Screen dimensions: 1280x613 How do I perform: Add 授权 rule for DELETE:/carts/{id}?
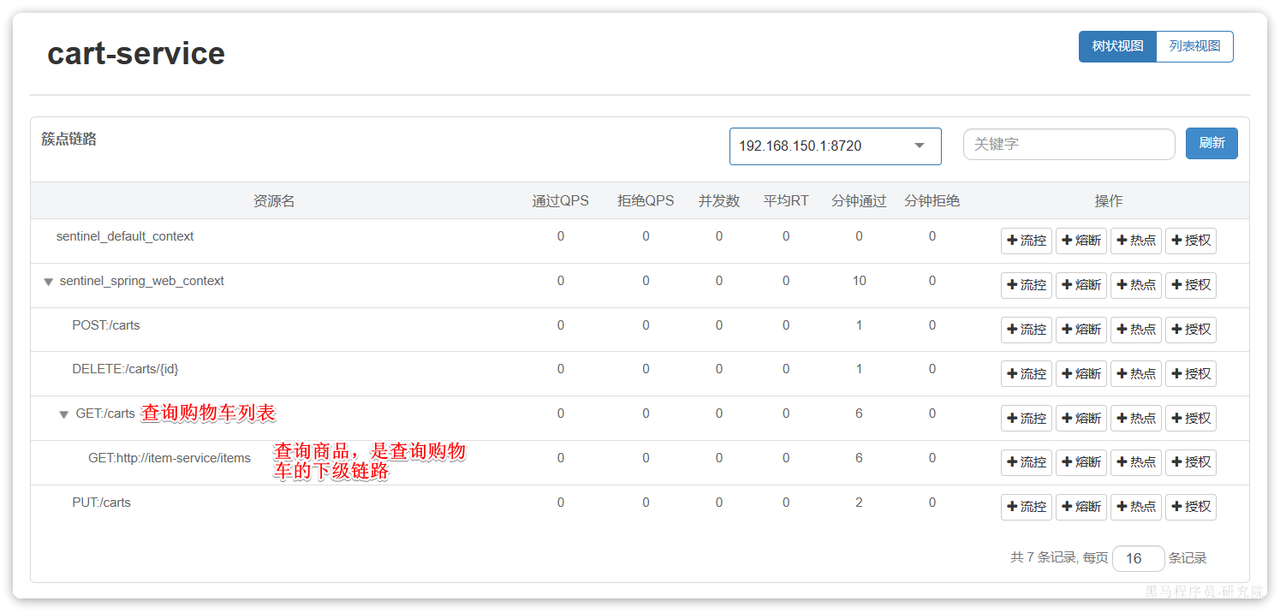click(x=1191, y=374)
